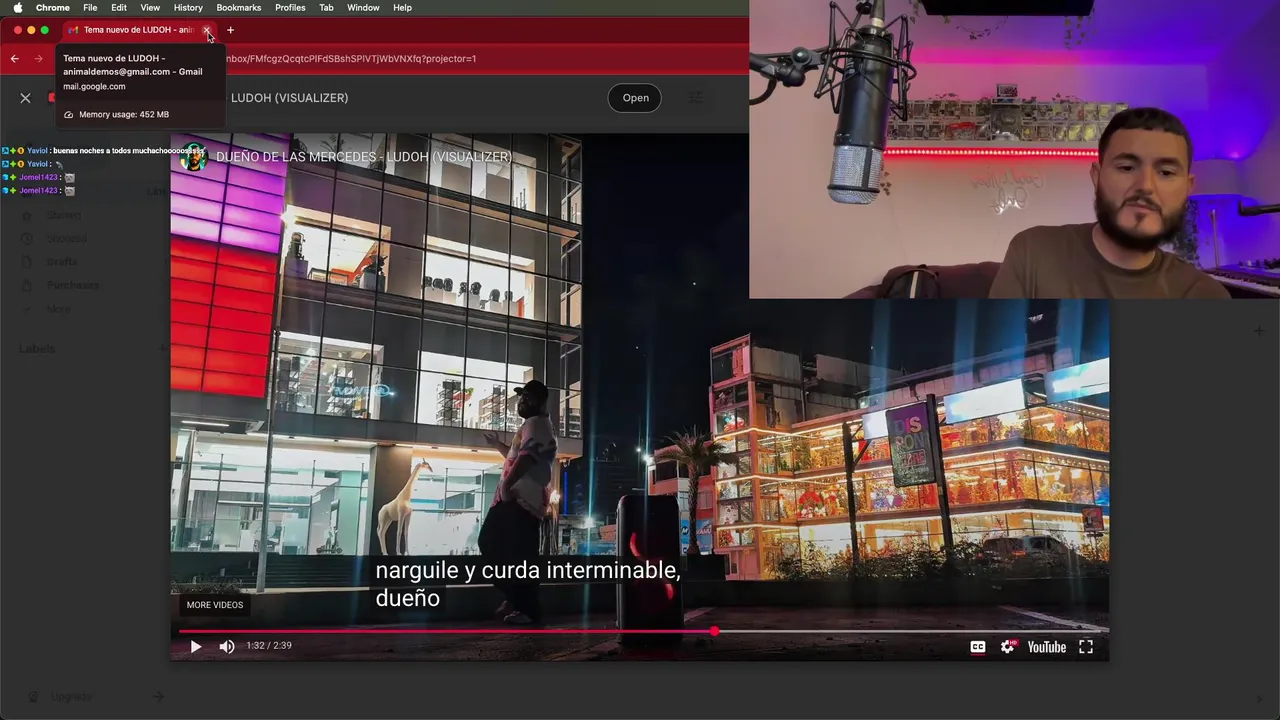The image size is (1280, 720).
Task: Click the webcam overlay with the microphone
Action: [x=1014, y=149]
